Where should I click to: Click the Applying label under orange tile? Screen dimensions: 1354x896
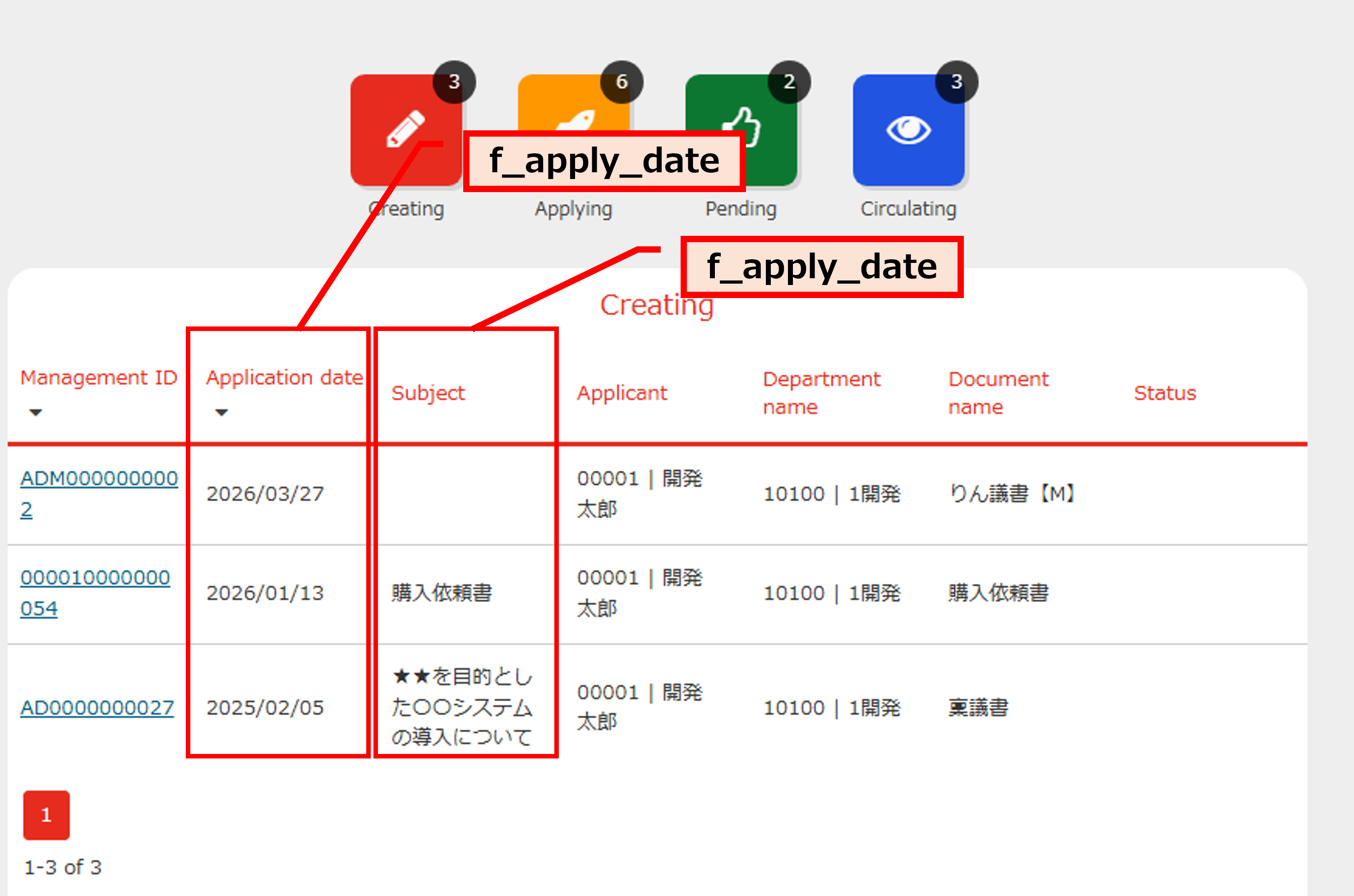coord(573,209)
